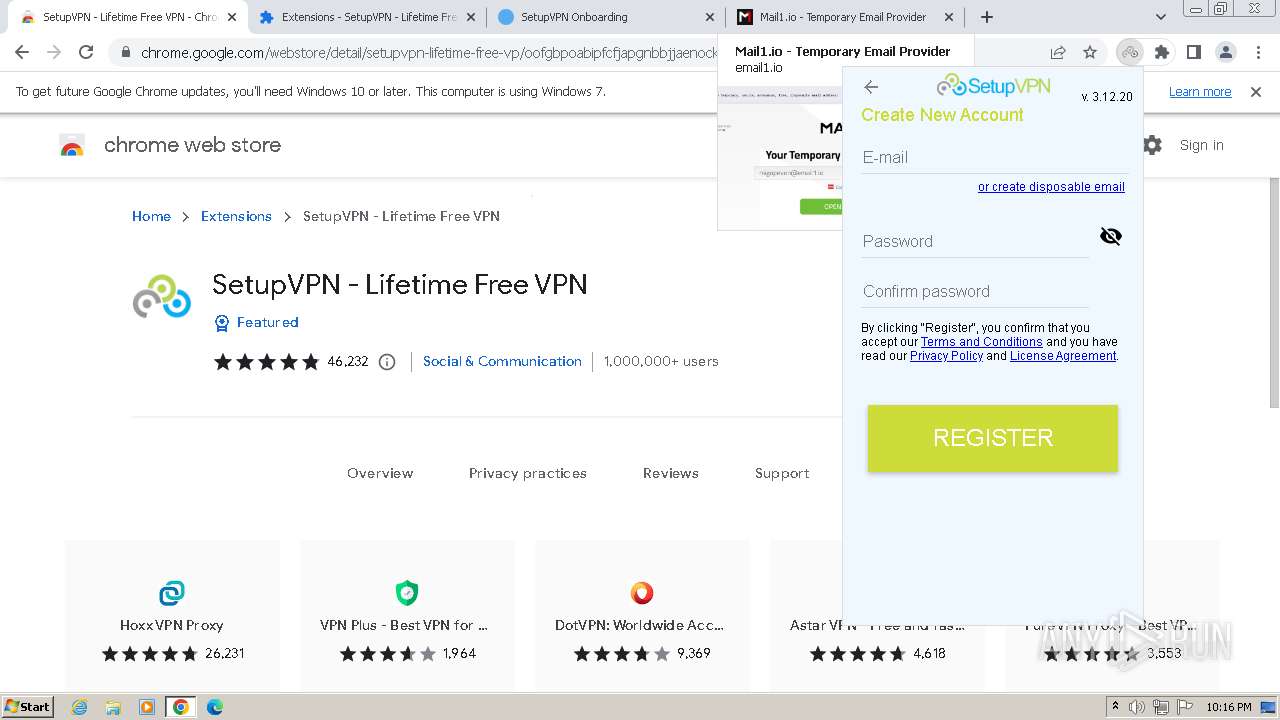The image size is (1280, 720).
Task: Reload the current page
Action: [86, 53]
